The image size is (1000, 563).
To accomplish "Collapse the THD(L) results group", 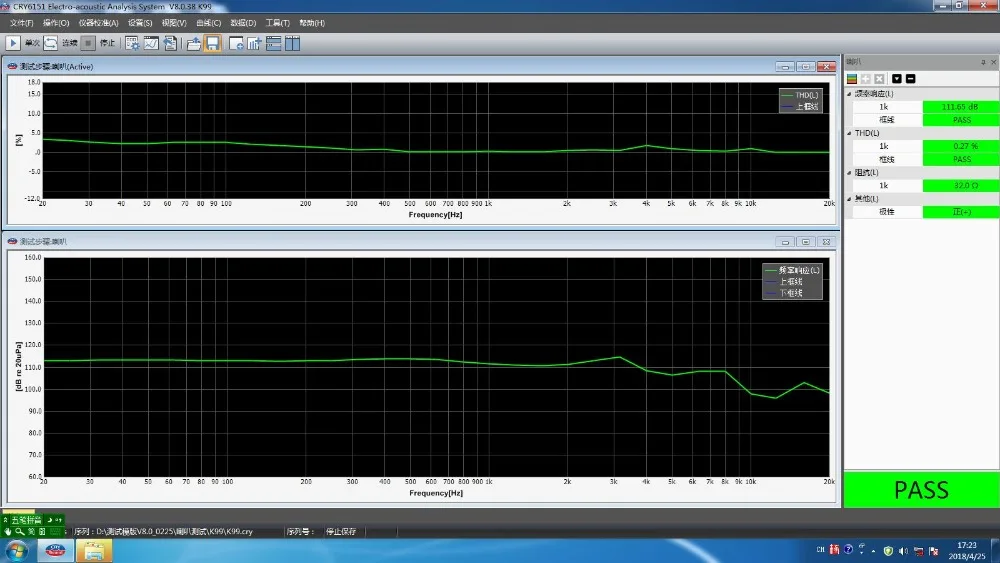I will click(x=849, y=133).
